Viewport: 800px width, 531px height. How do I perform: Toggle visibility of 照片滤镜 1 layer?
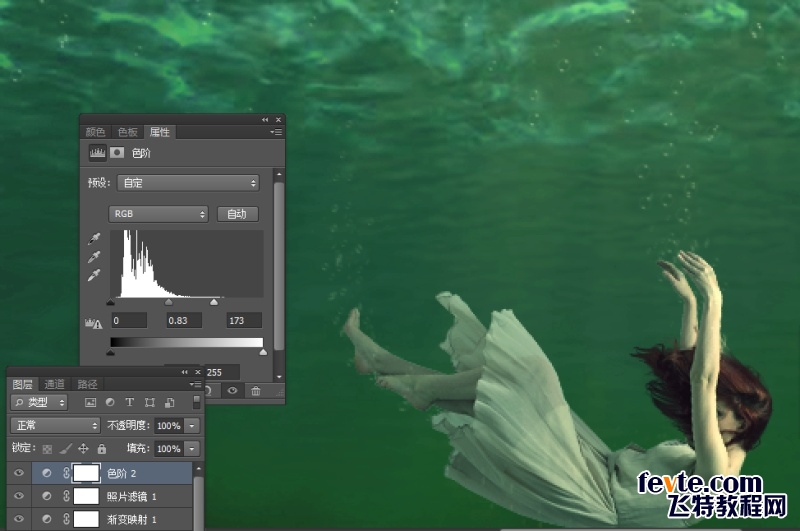click(x=20, y=496)
